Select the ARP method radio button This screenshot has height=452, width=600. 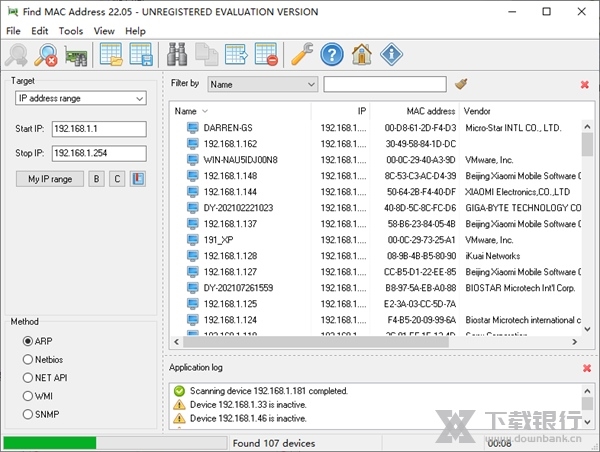point(28,341)
